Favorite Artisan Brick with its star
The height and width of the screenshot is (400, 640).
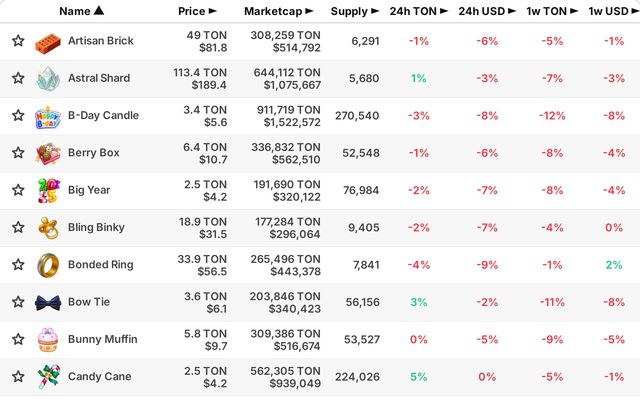point(18,41)
